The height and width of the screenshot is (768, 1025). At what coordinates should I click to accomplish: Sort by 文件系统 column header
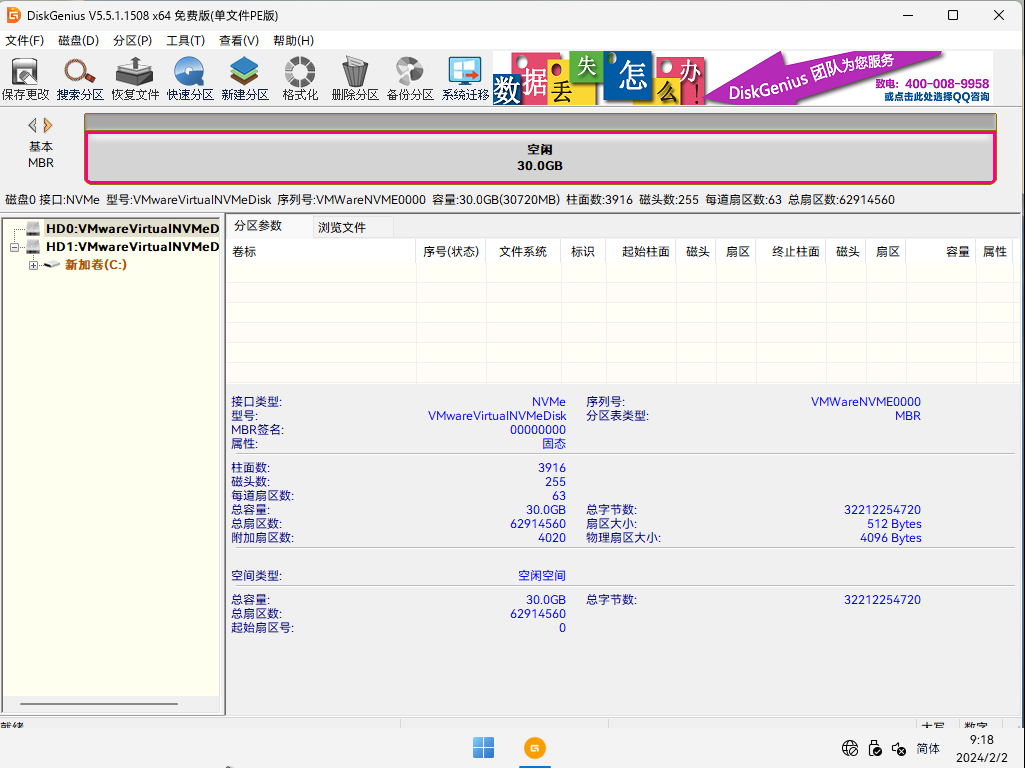(x=523, y=252)
